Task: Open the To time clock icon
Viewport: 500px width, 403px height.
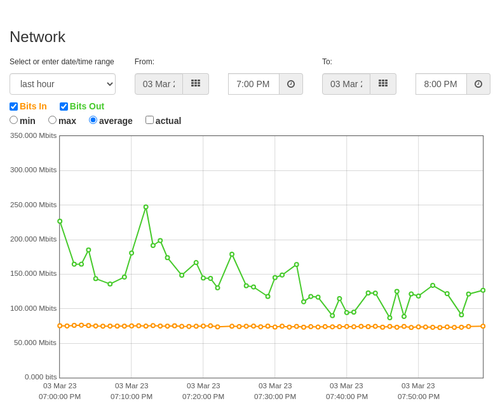Action: point(478,84)
